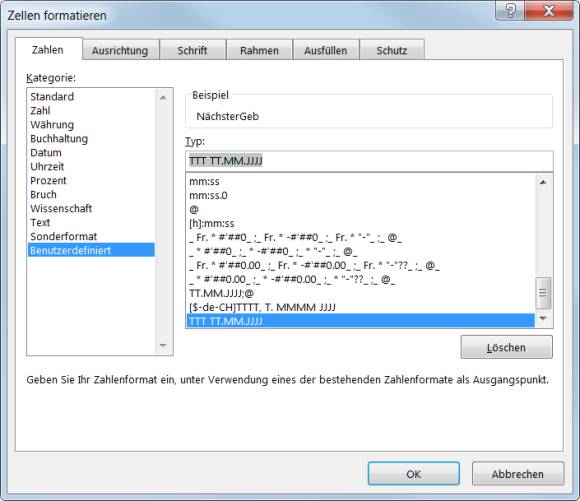Click the format list up arrow
This screenshot has height=501, width=580.
pyautogui.click(x=543, y=182)
